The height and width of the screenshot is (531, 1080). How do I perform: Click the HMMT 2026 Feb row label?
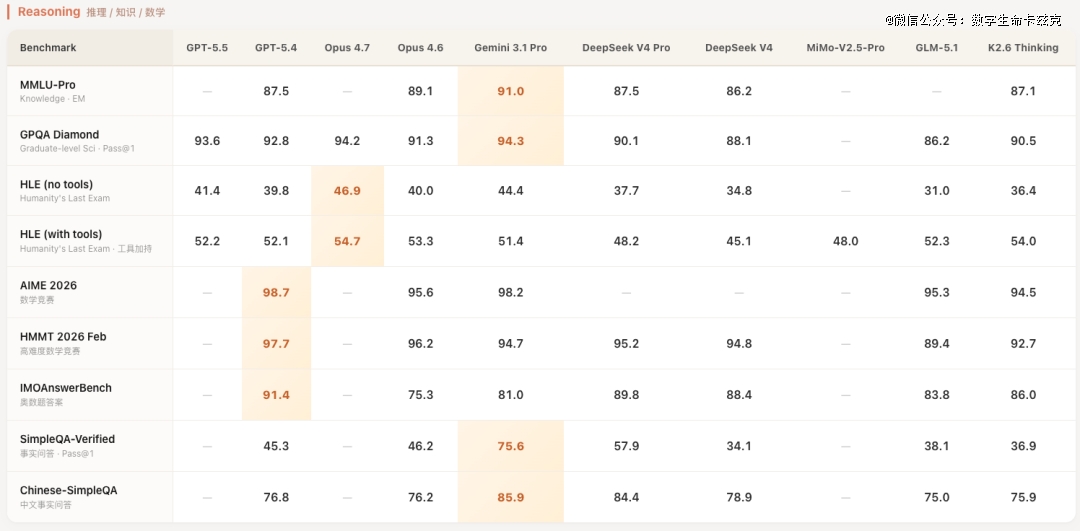[x=63, y=336]
